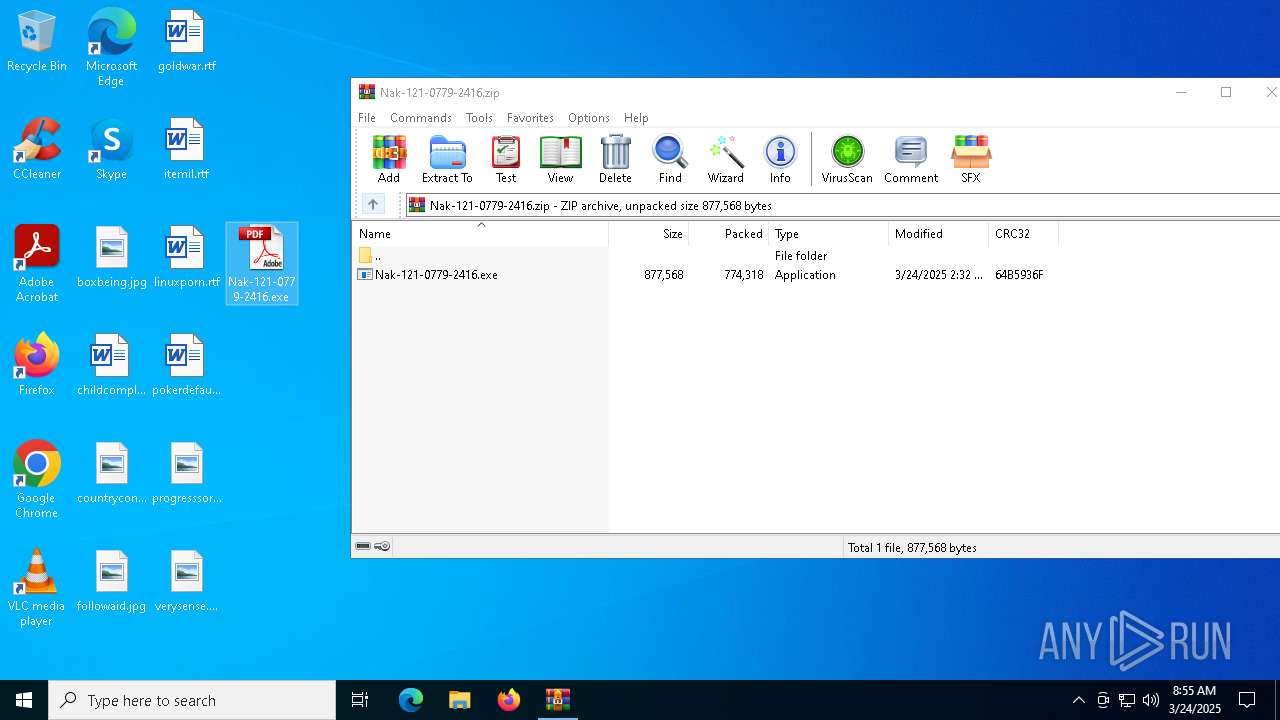Sort by Modified column header
Screen dimensions: 1280x720
click(938, 233)
